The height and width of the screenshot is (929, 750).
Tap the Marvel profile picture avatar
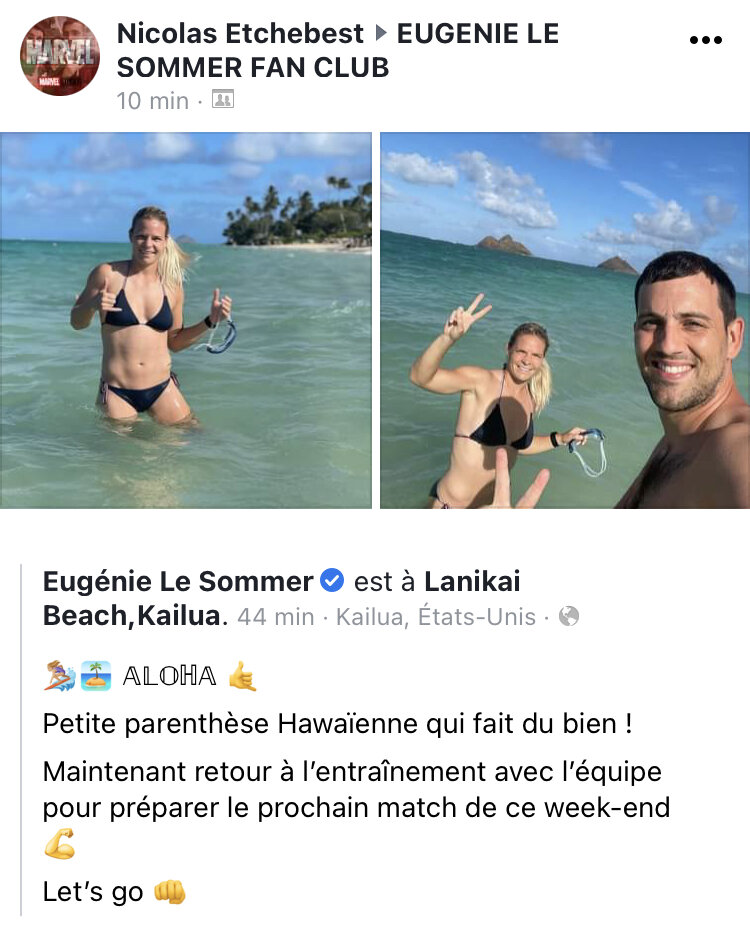click(60, 56)
